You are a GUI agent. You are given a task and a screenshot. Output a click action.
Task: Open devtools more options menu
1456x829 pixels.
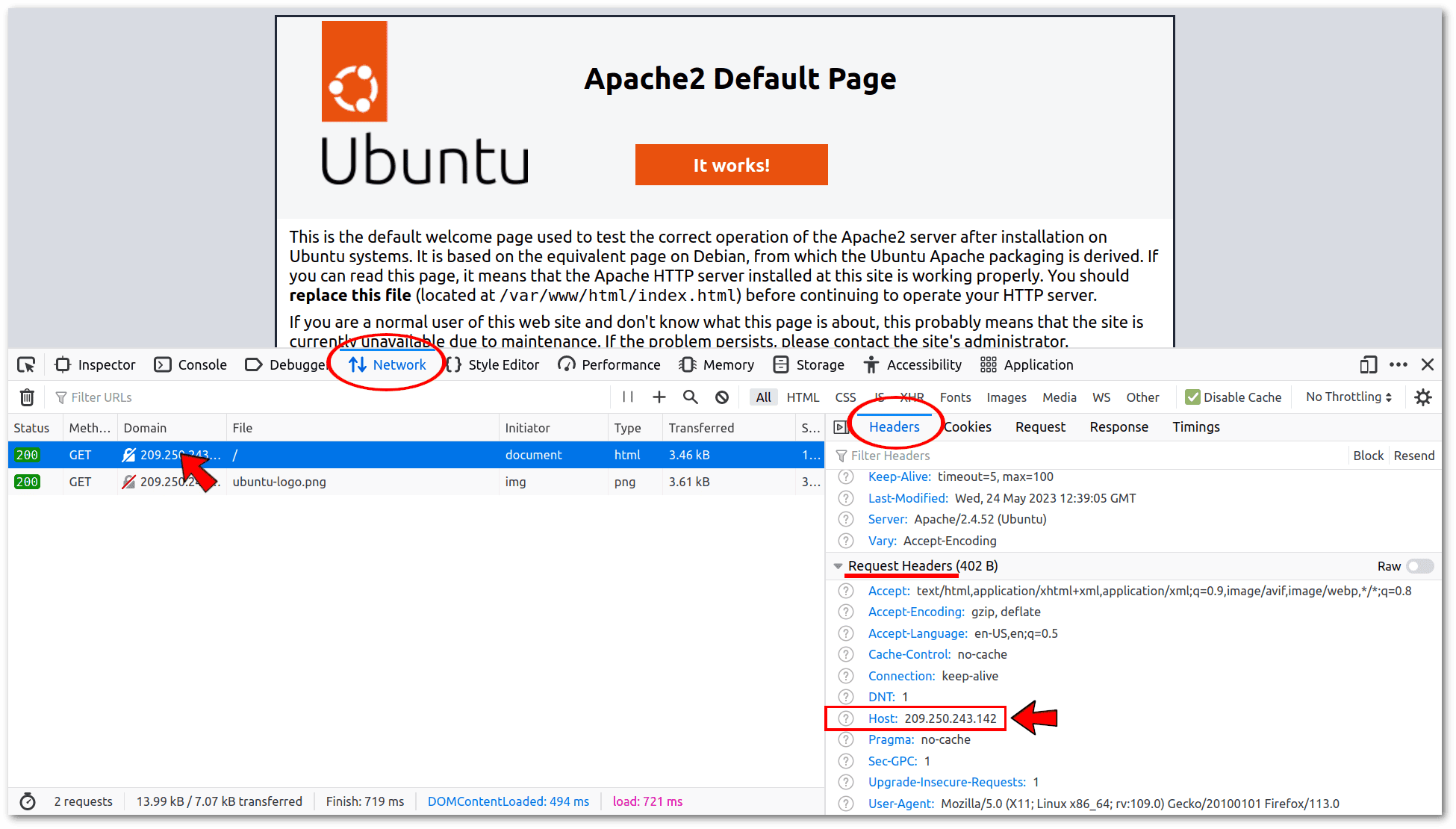click(x=1399, y=364)
